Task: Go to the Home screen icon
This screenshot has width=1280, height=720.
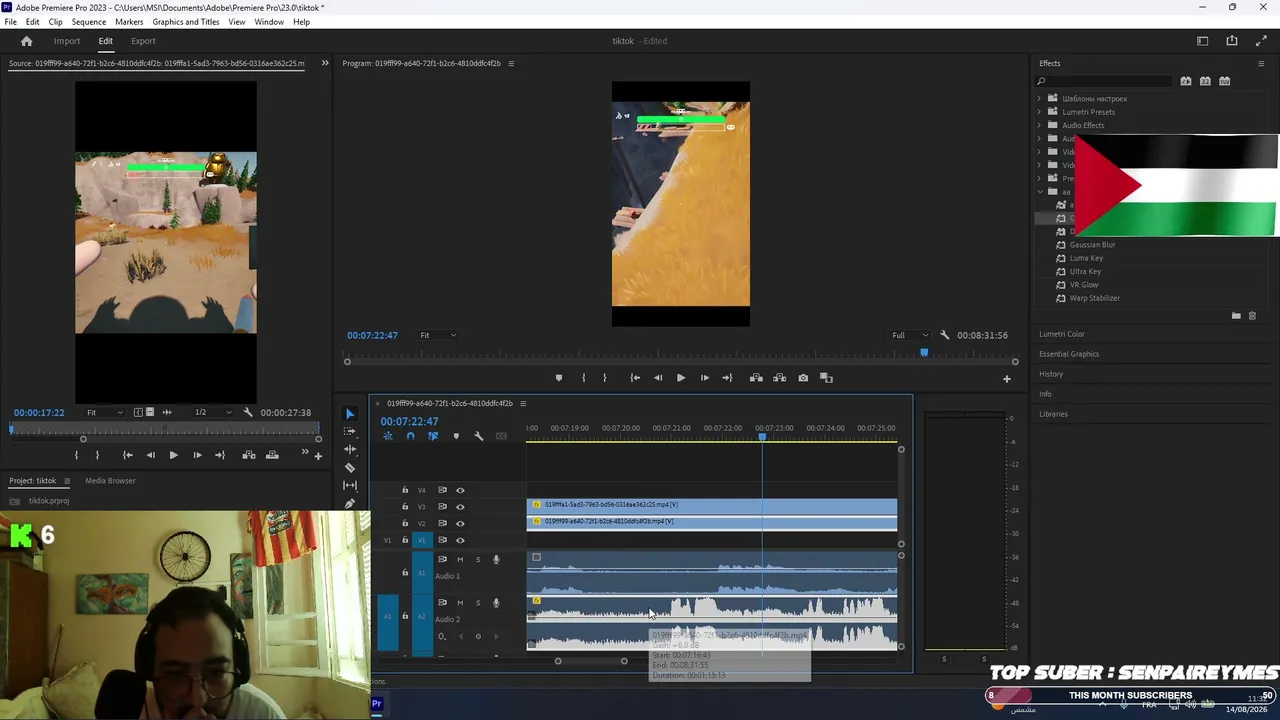Action: pos(27,41)
